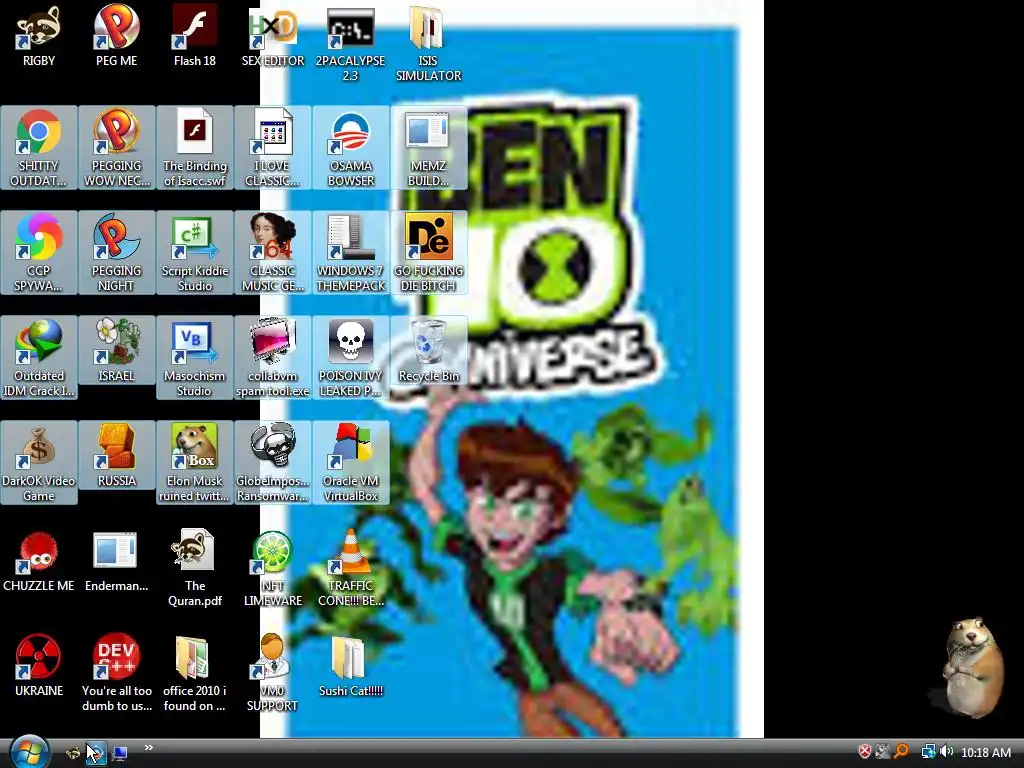Image resolution: width=1024 pixels, height=768 pixels.
Task: Open the CHUZZLE ME shortcut
Action: click(39, 562)
